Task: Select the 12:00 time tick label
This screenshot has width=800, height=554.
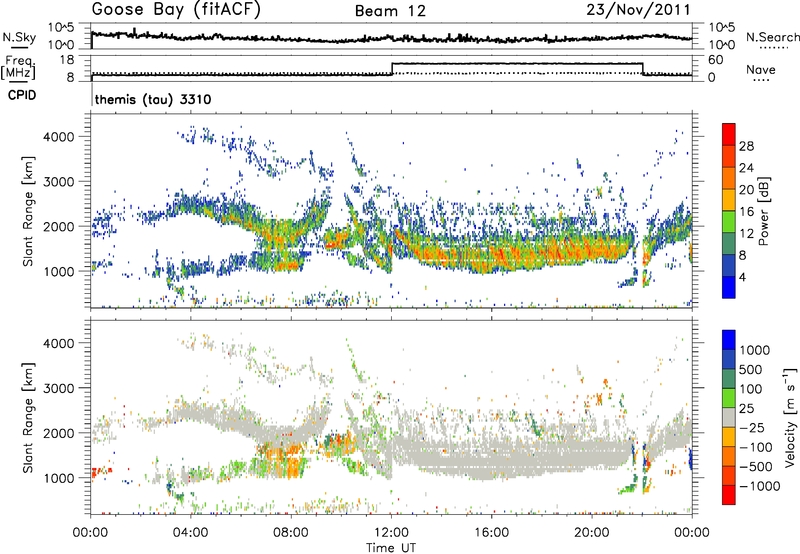Action: 391,533
